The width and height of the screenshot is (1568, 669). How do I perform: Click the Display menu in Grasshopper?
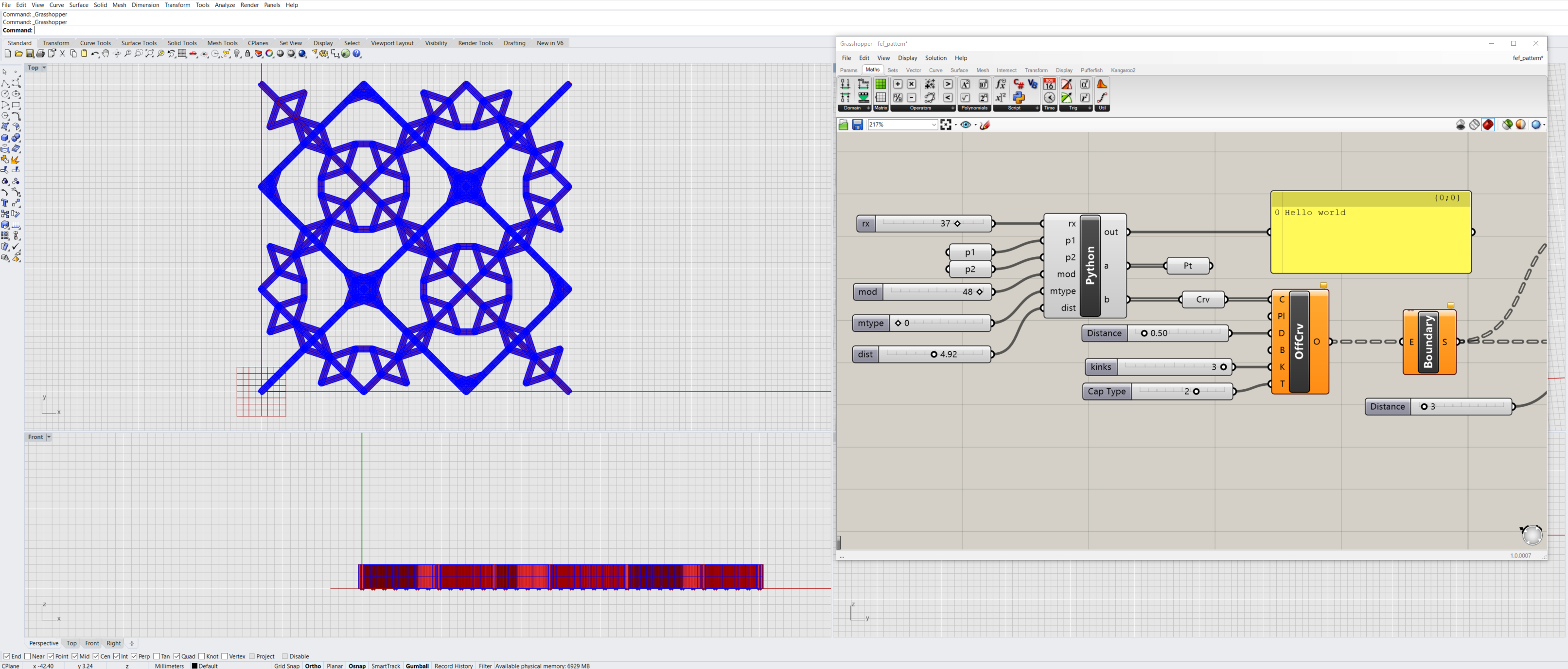tap(907, 57)
